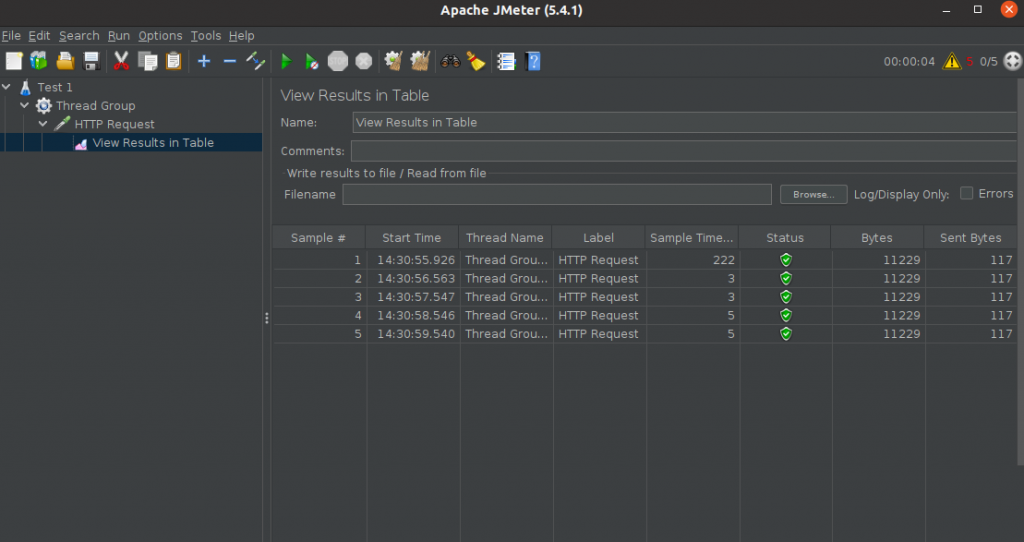Save the test plan with floppy icon

pyautogui.click(x=91, y=61)
